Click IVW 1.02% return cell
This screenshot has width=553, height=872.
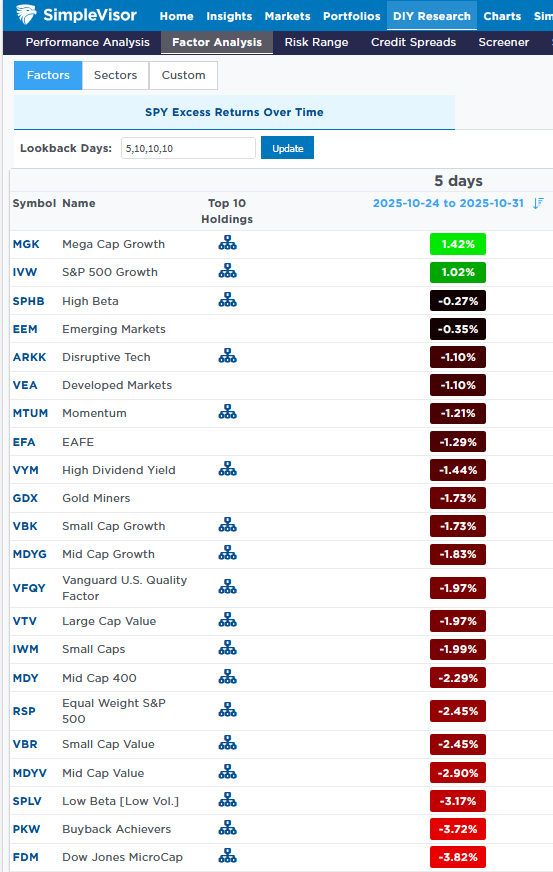coord(458,272)
